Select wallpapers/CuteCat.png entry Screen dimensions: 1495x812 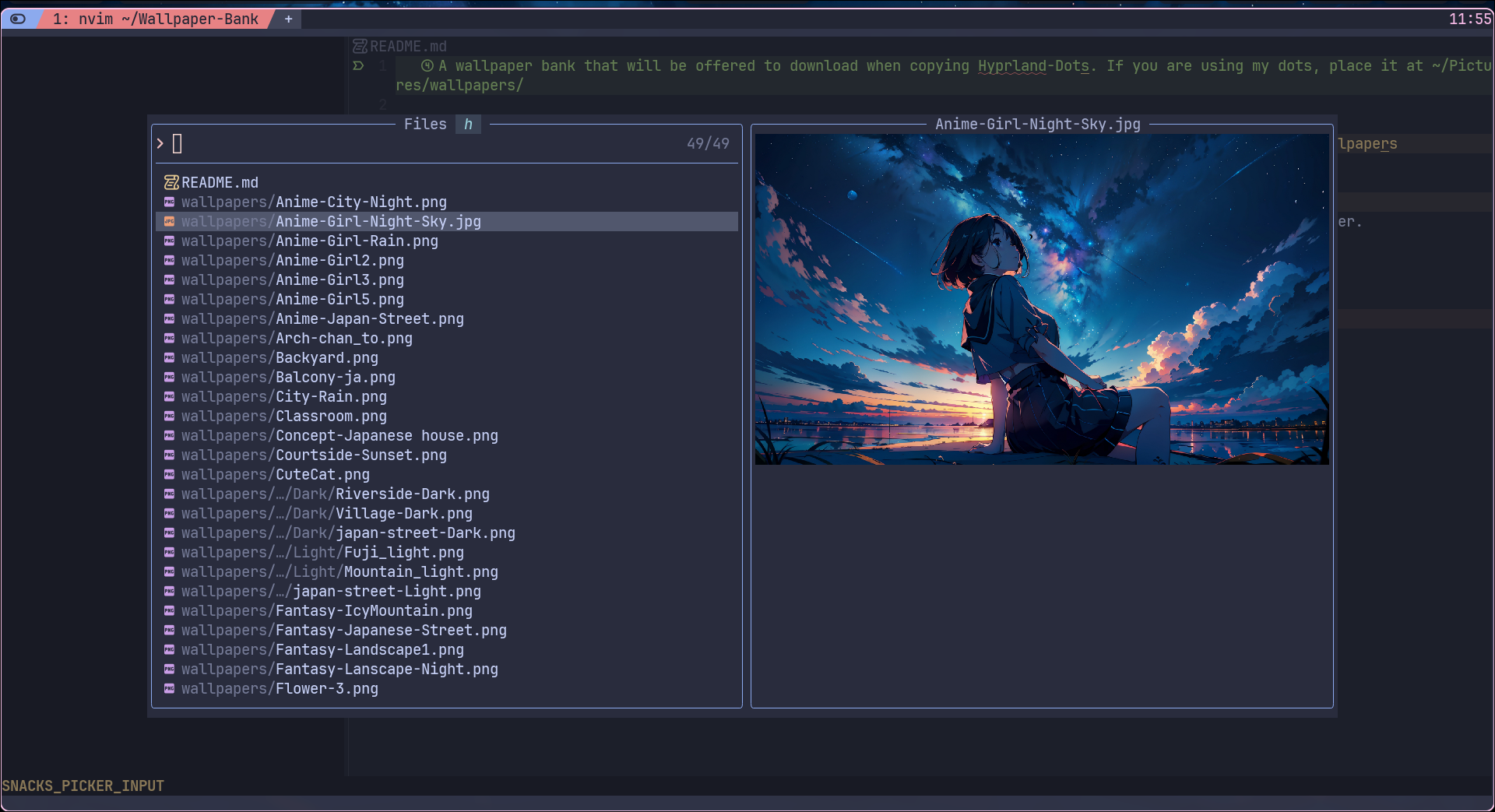pyautogui.click(x=447, y=474)
